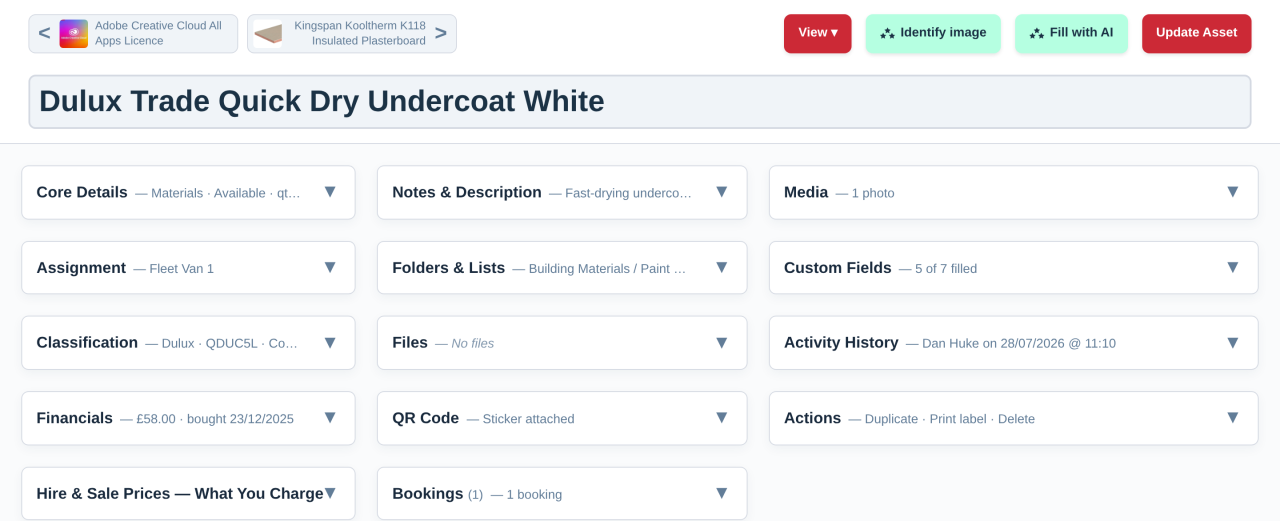
Task: Click the 'Building Materials / Paint' folder summary
Action: (x=607, y=269)
